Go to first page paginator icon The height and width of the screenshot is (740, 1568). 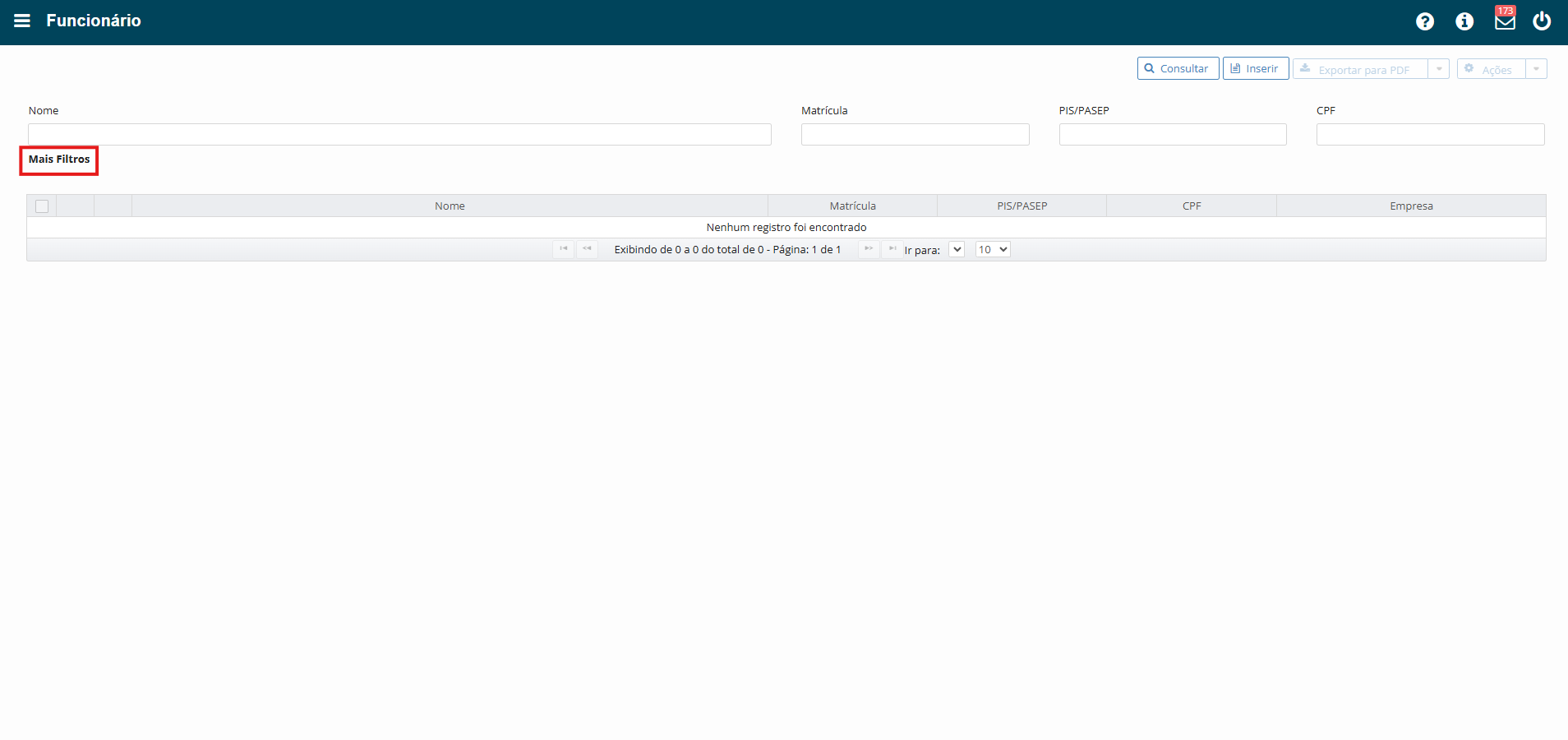564,249
